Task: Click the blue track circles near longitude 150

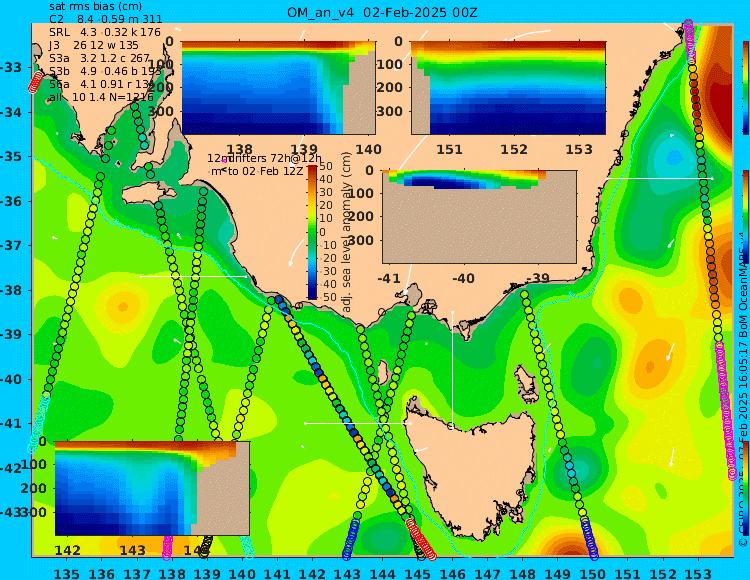Action: tap(590, 538)
